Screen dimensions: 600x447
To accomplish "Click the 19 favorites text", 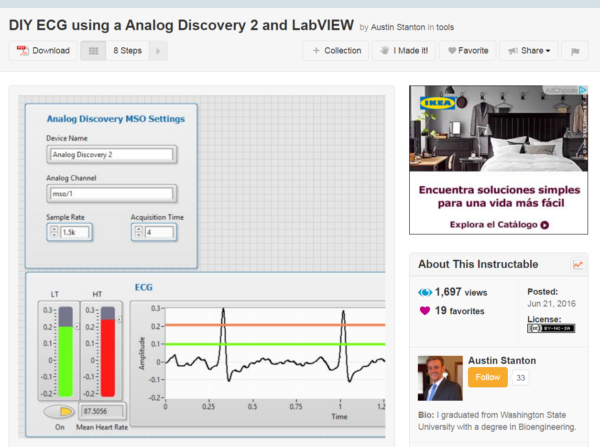I will click(x=460, y=311).
